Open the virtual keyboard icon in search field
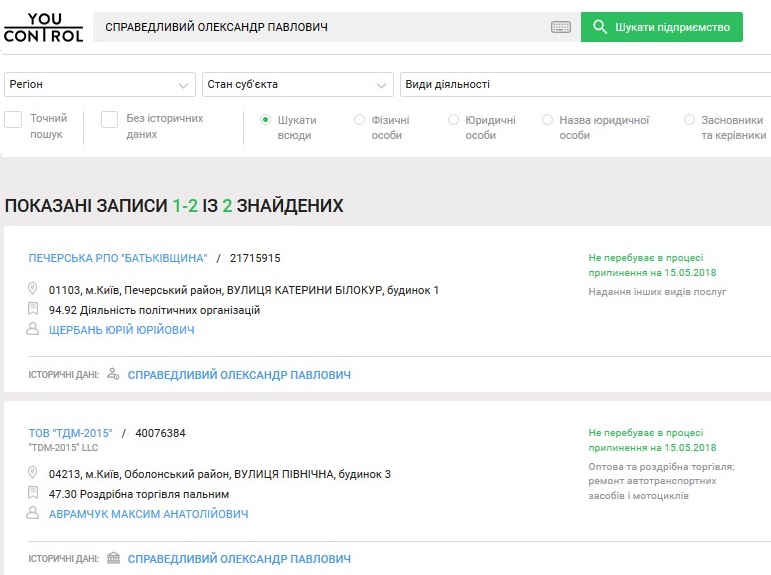This screenshot has width=771, height=575. pos(561,27)
